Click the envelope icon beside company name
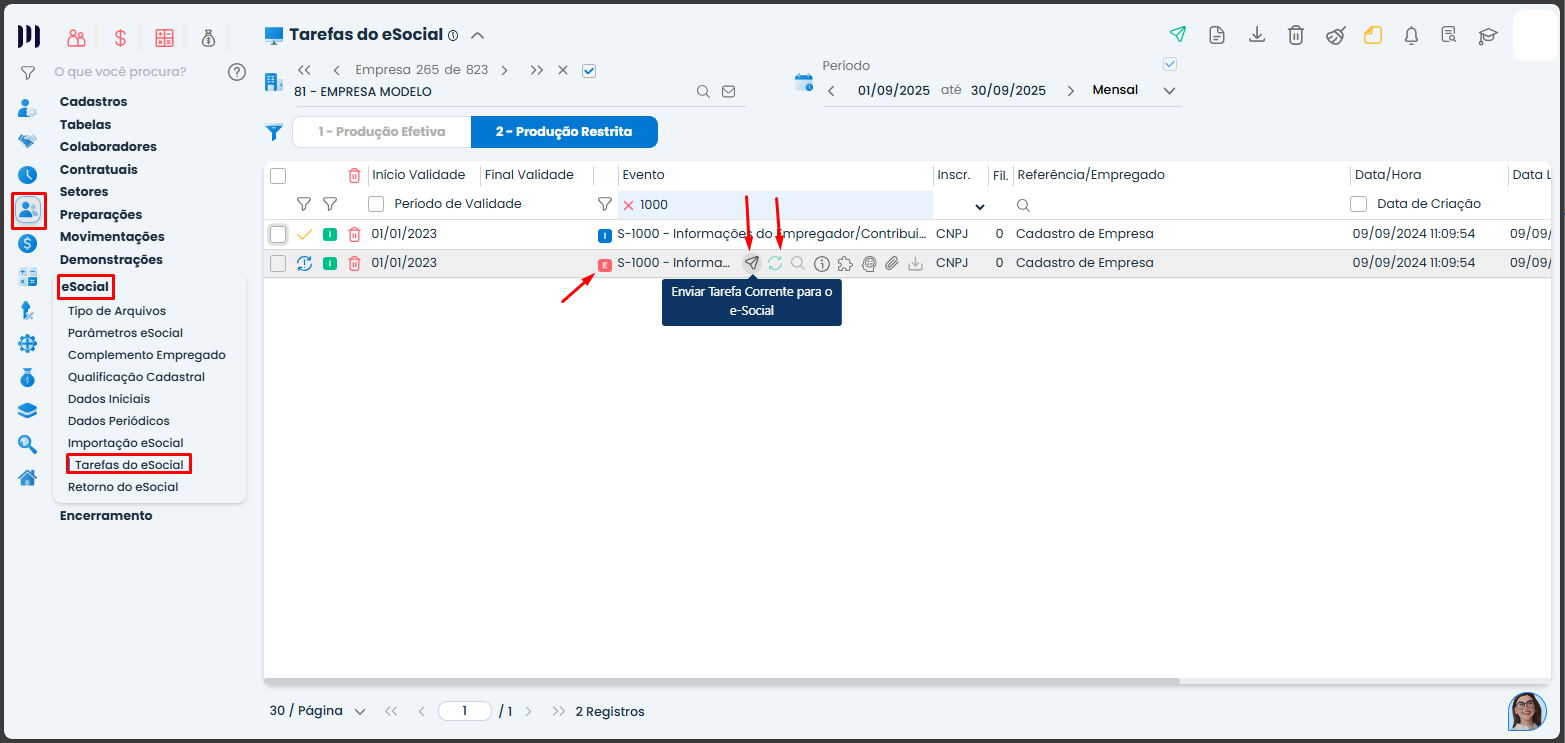 [728, 91]
